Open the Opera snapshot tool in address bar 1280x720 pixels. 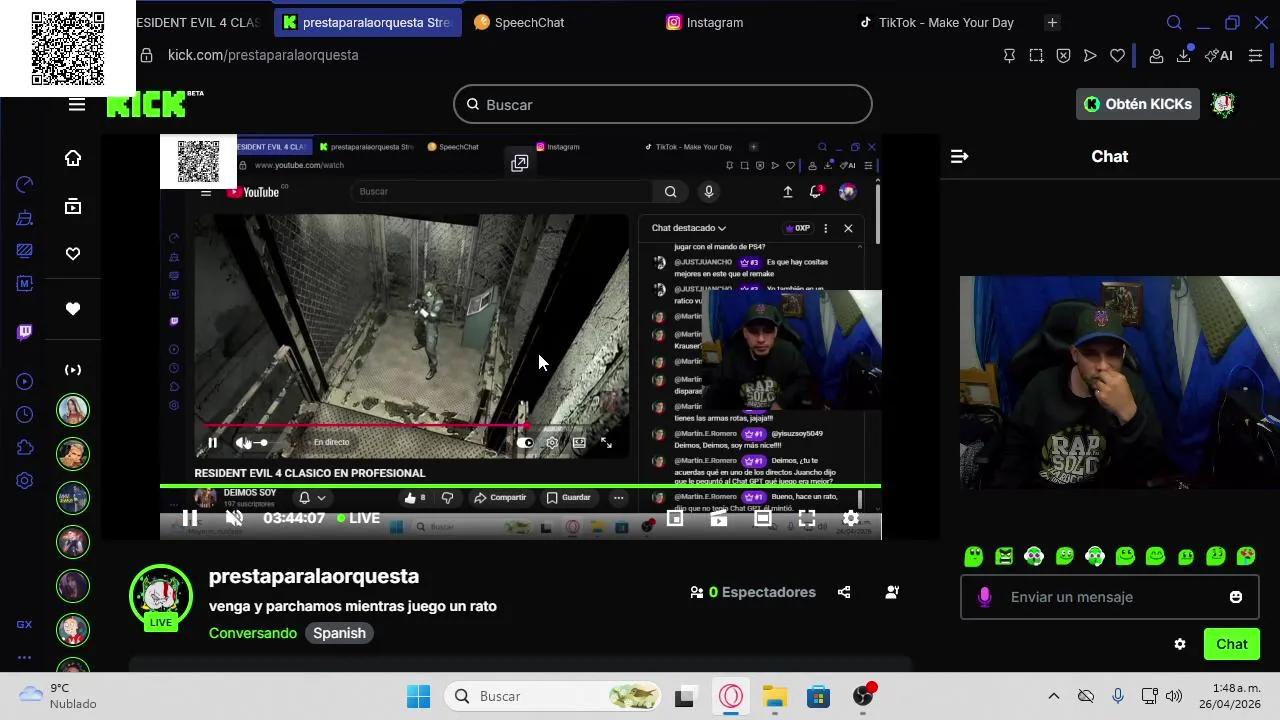tap(1036, 55)
